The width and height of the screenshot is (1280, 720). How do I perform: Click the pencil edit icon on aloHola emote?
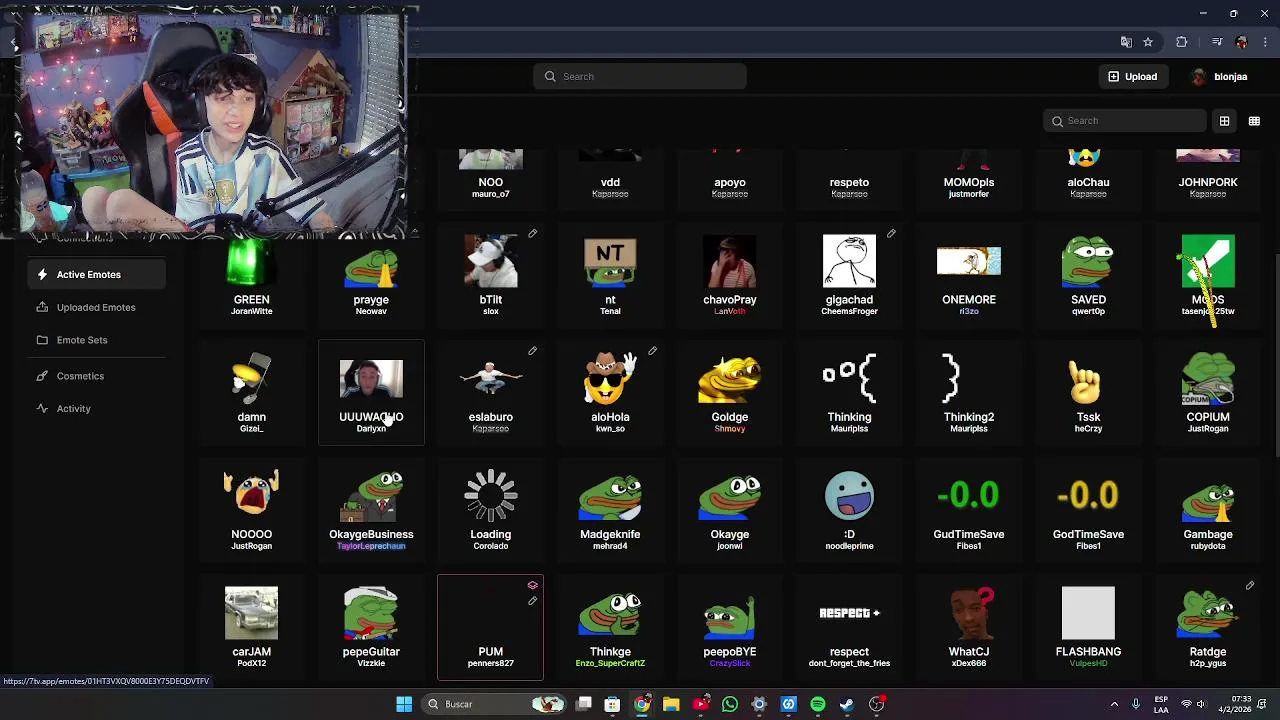pos(652,351)
